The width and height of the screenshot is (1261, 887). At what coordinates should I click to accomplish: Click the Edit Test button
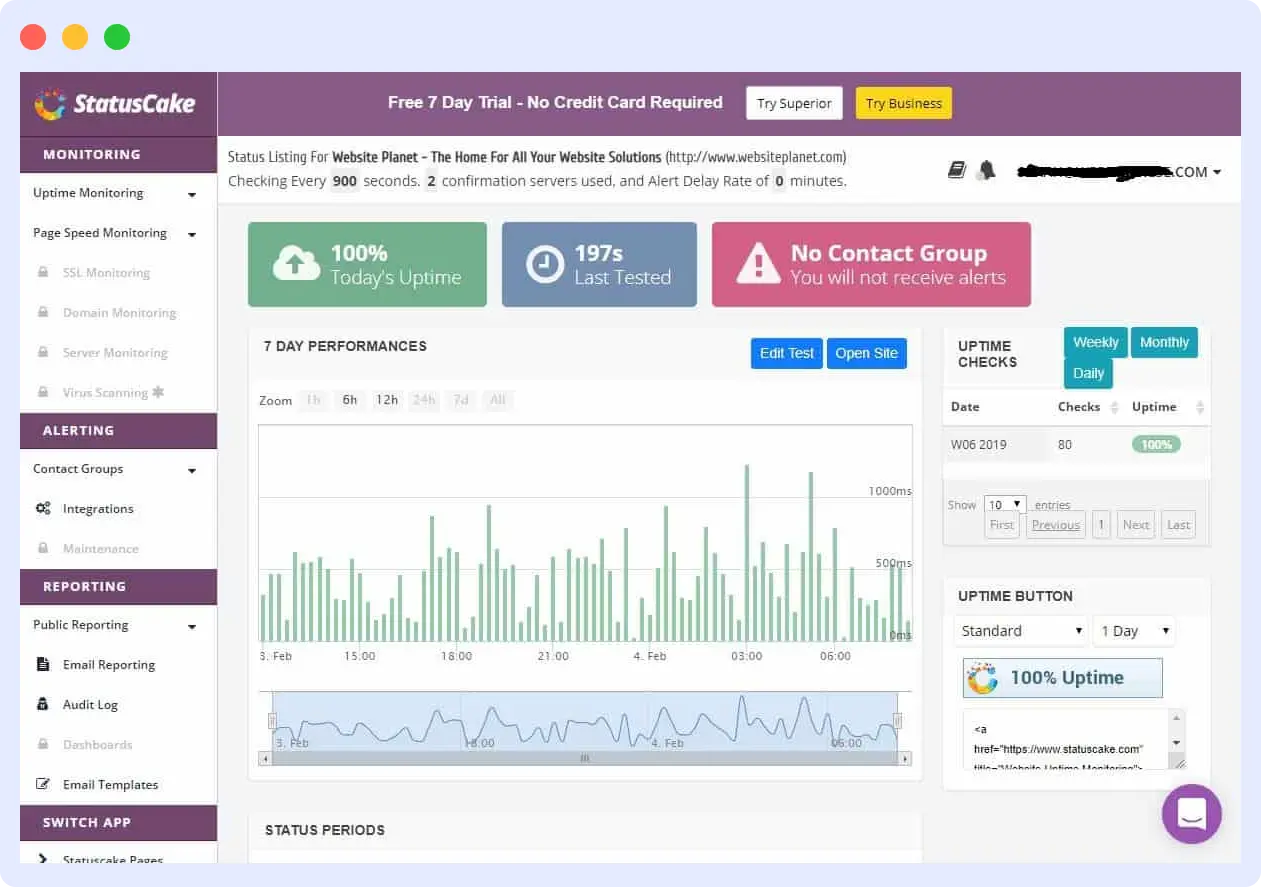point(786,353)
